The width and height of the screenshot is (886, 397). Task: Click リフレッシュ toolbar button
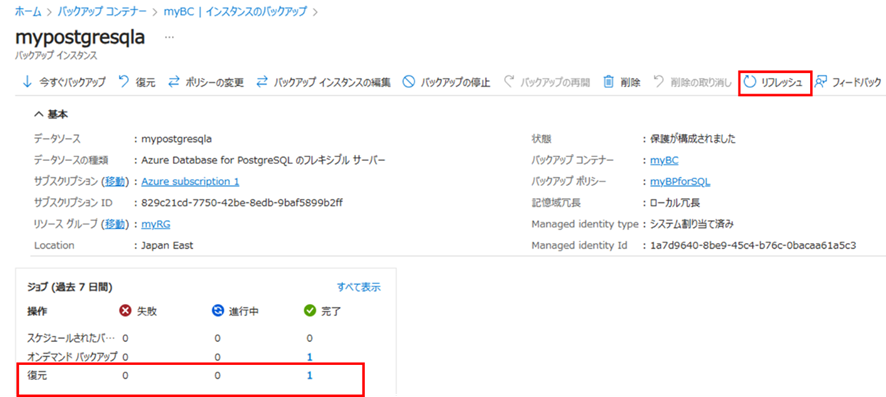(775, 82)
